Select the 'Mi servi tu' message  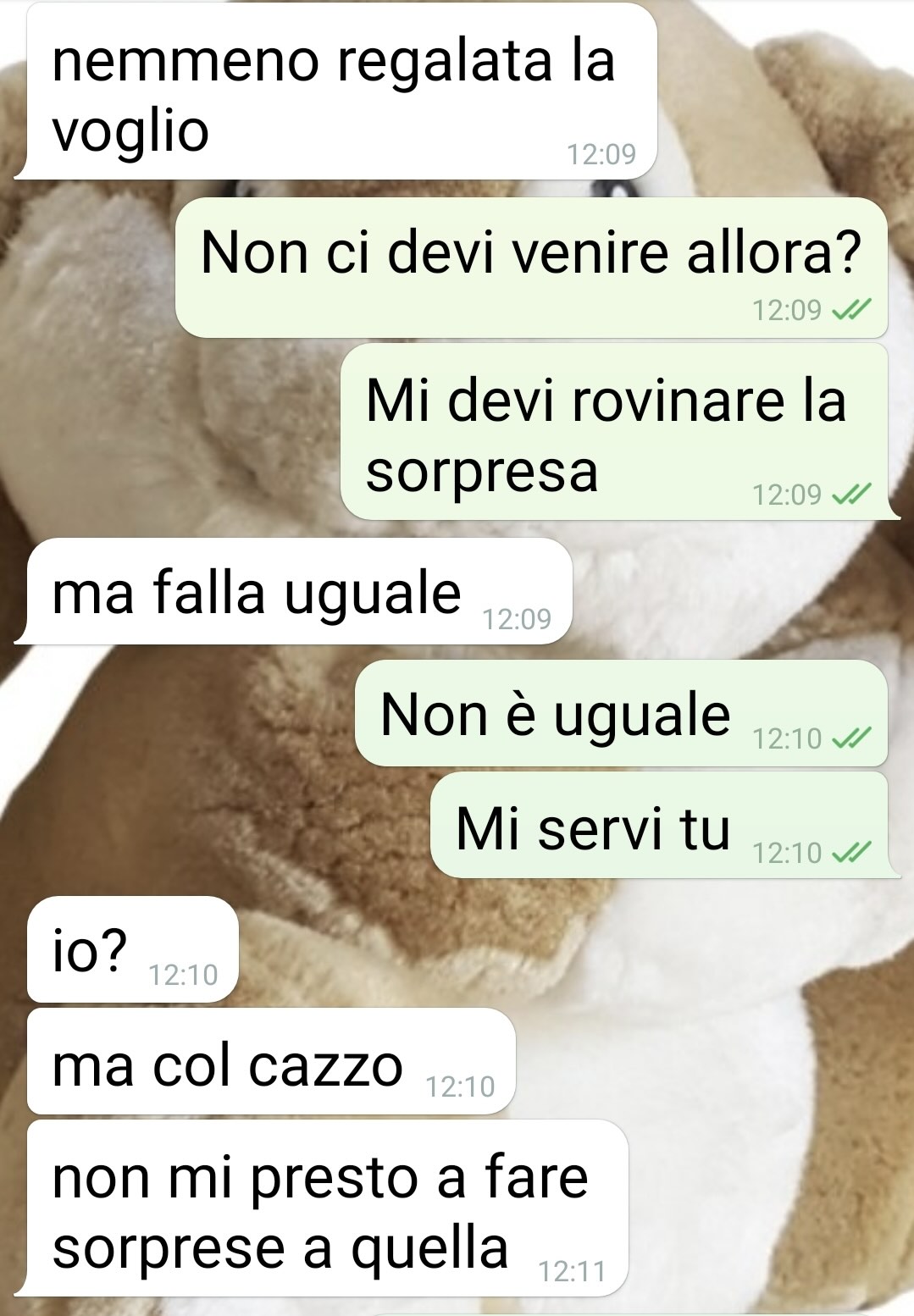click(663, 825)
